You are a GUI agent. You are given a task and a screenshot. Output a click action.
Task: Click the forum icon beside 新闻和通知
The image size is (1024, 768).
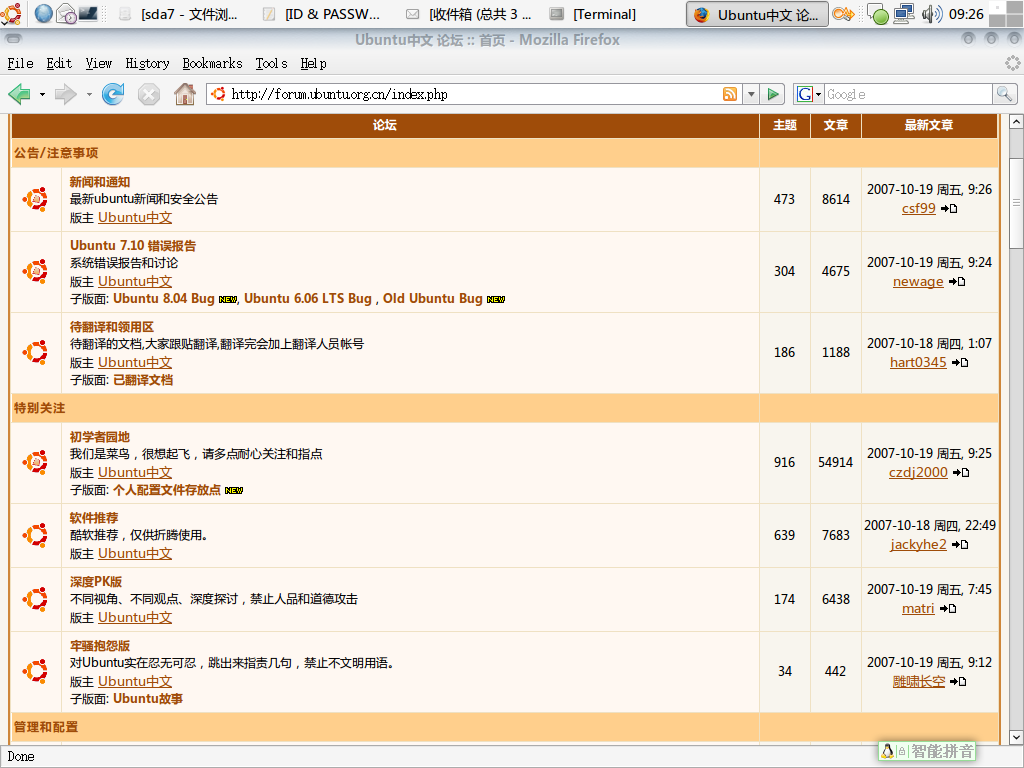(35, 199)
